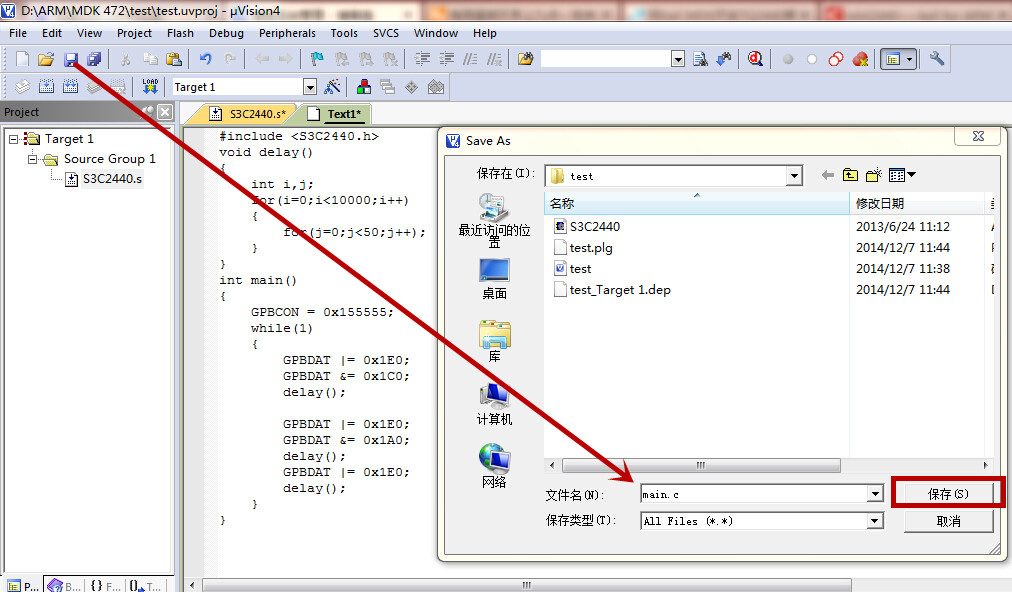Click the window layout icon
The width and height of the screenshot is (1012, 592).
pyautogui.click(x=893, y=59)
